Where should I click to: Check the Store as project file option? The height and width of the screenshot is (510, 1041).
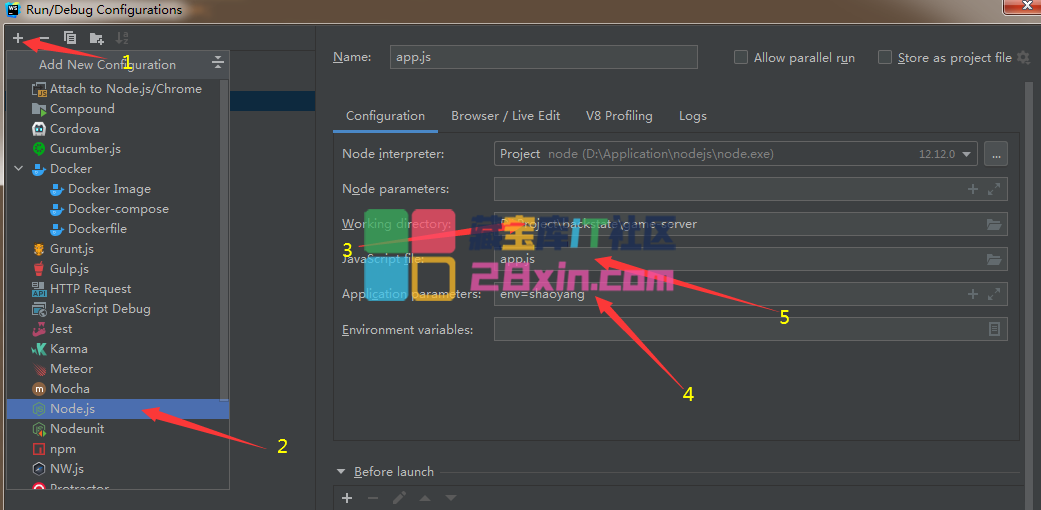coord(885,58)
